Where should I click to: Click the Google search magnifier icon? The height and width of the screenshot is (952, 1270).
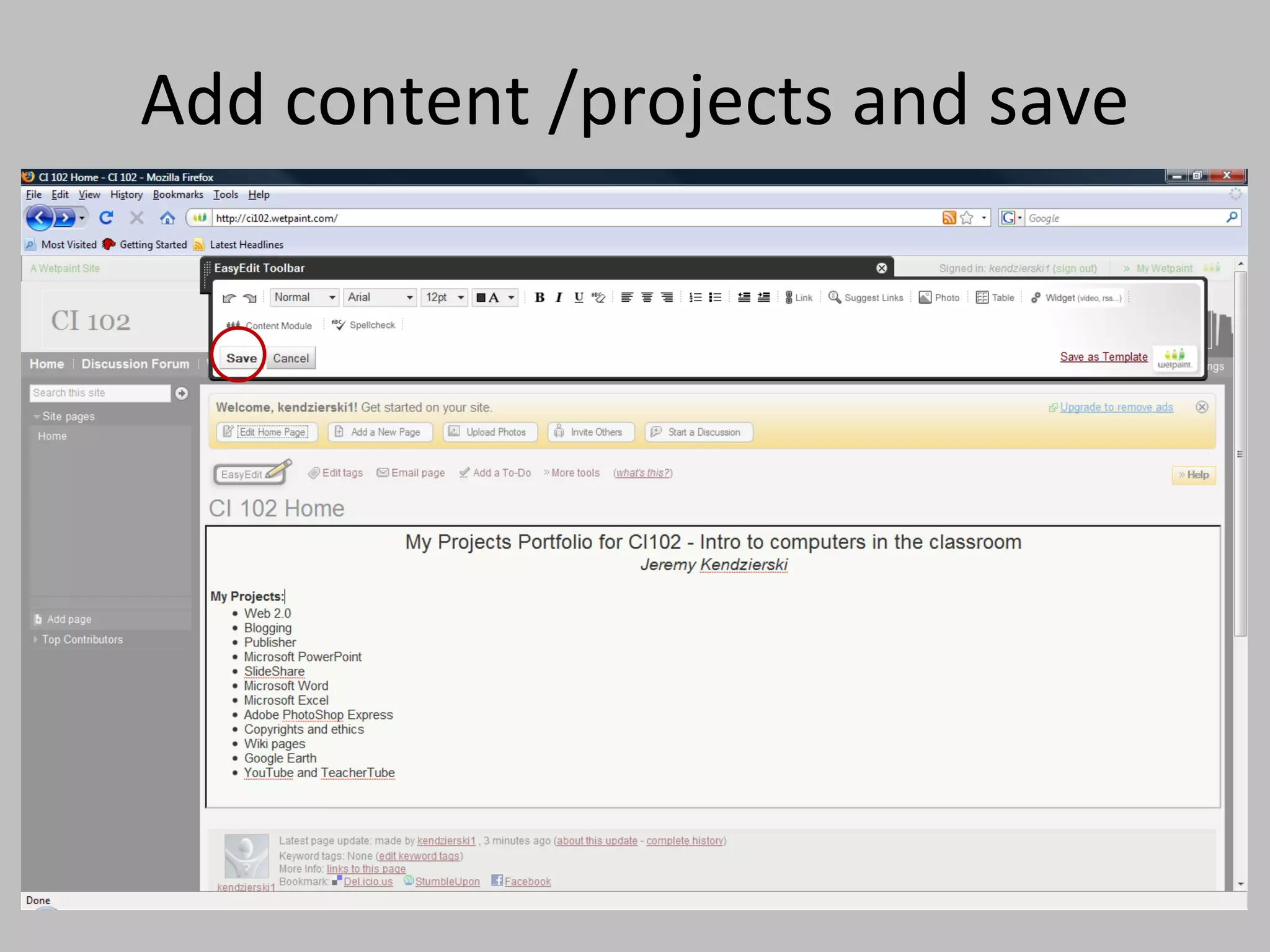point(1232,218)
